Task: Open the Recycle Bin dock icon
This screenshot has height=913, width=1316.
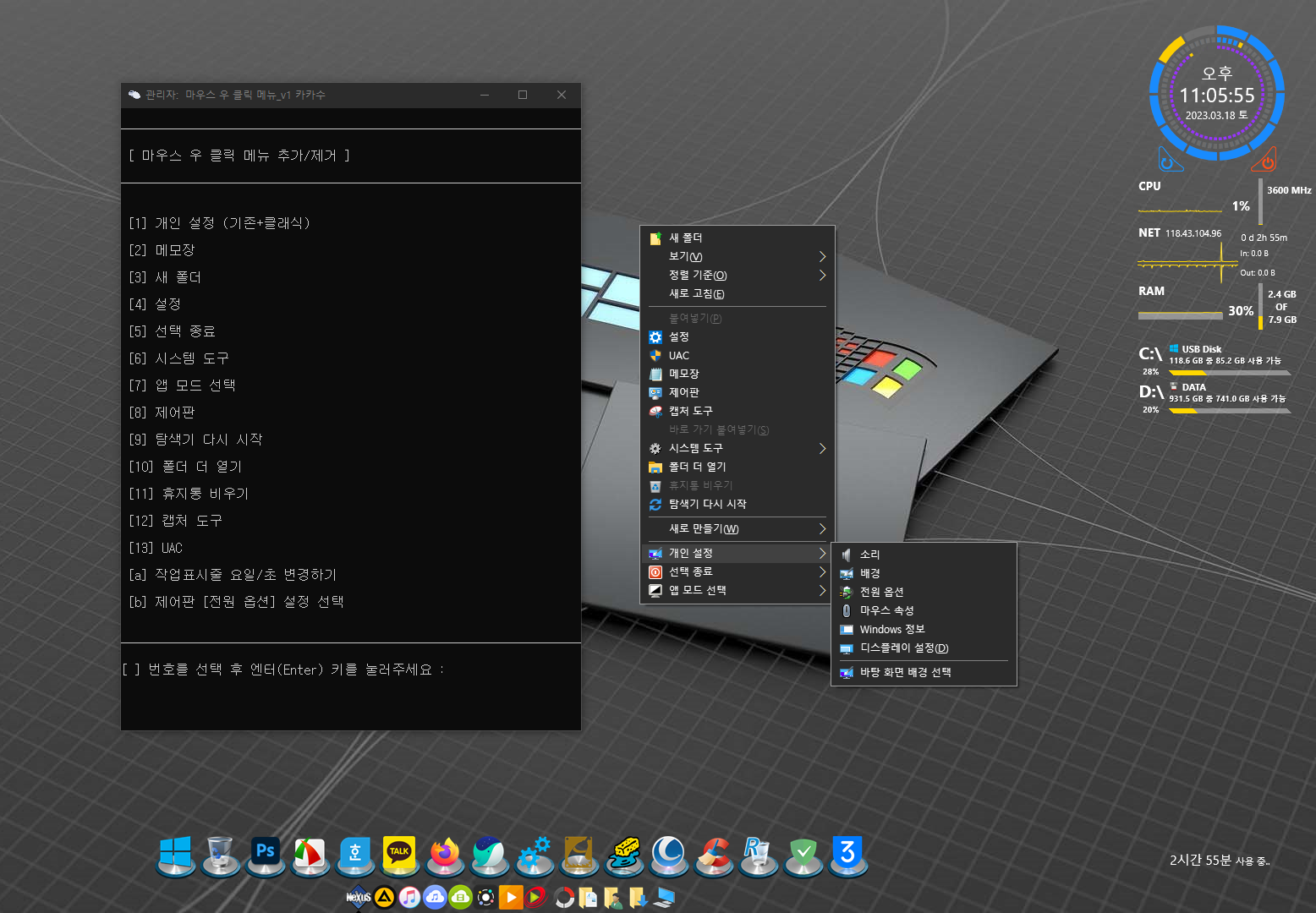Action: point(220,855)
